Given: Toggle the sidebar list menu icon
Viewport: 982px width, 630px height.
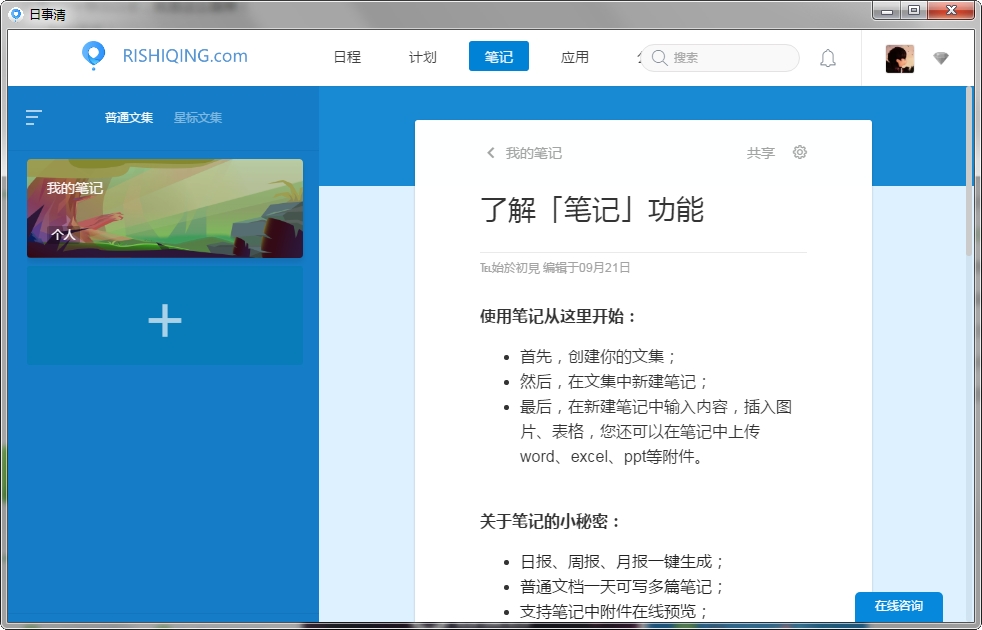Looking at the screenshot, I should point(34,118).
